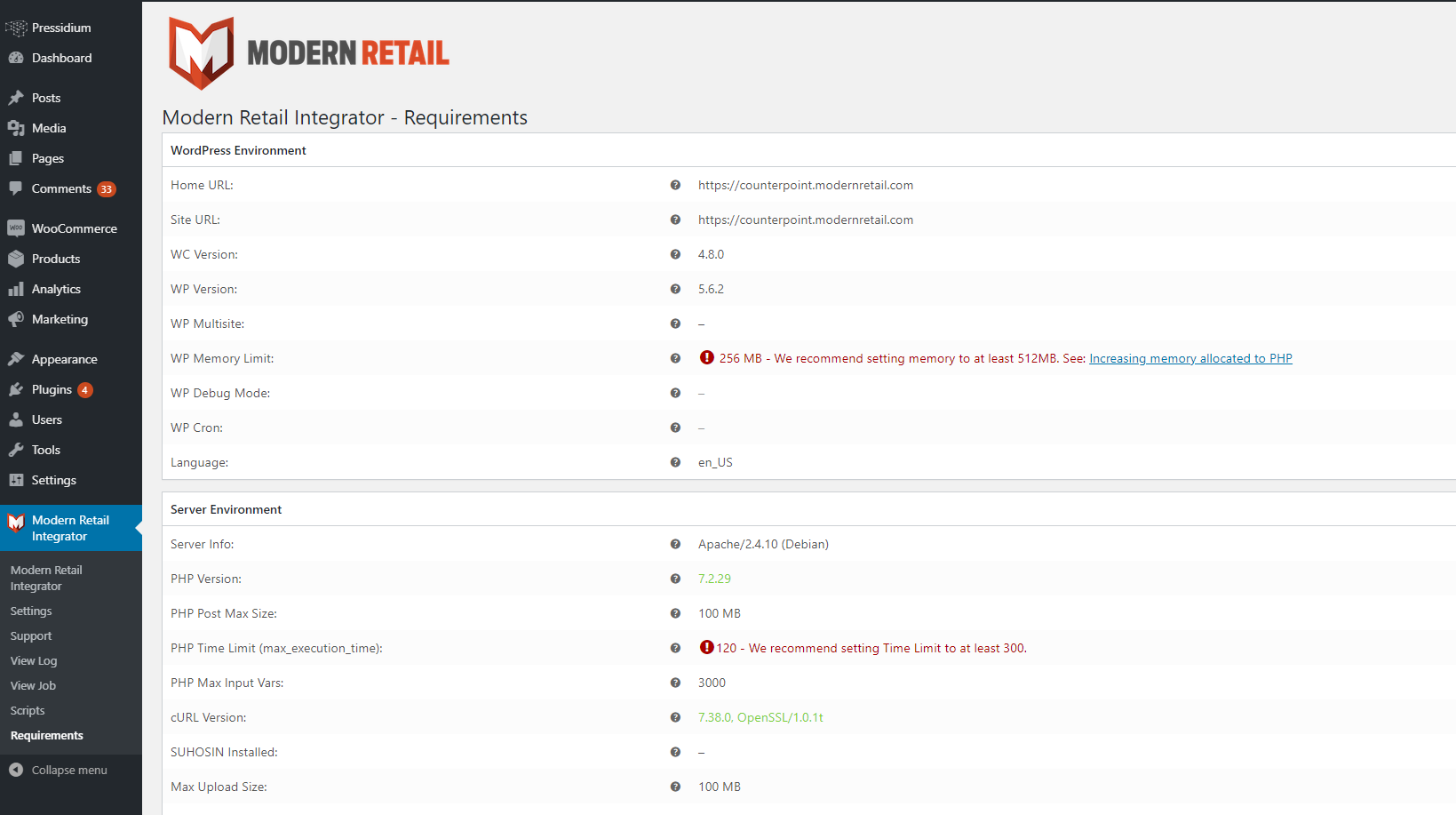Screen dimensions: 1456x815
Task: Click the help icon next to WP Memory Limit
Action: click(x=675, y=358)
